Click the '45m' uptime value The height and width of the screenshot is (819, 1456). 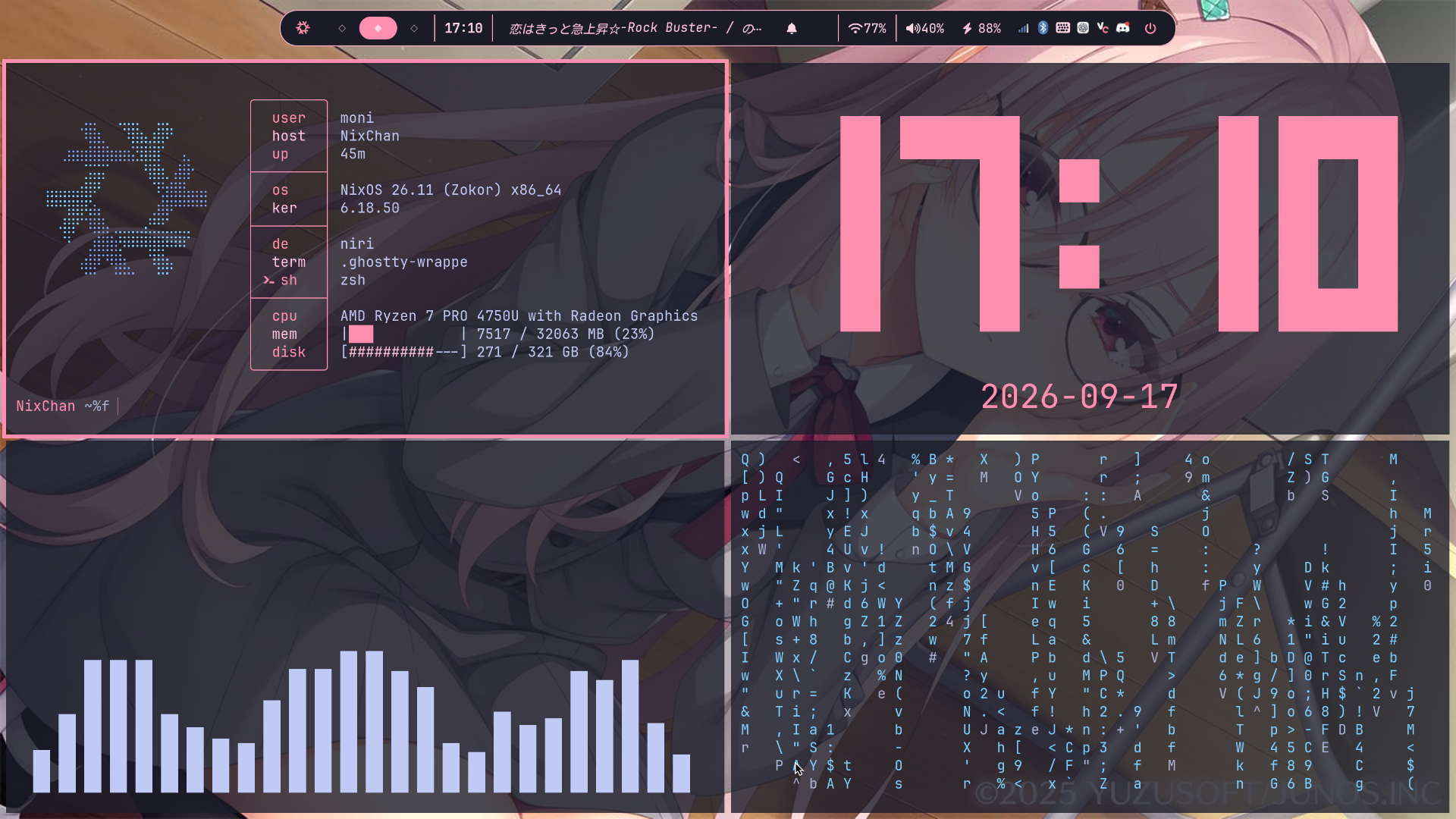(353, 154)
